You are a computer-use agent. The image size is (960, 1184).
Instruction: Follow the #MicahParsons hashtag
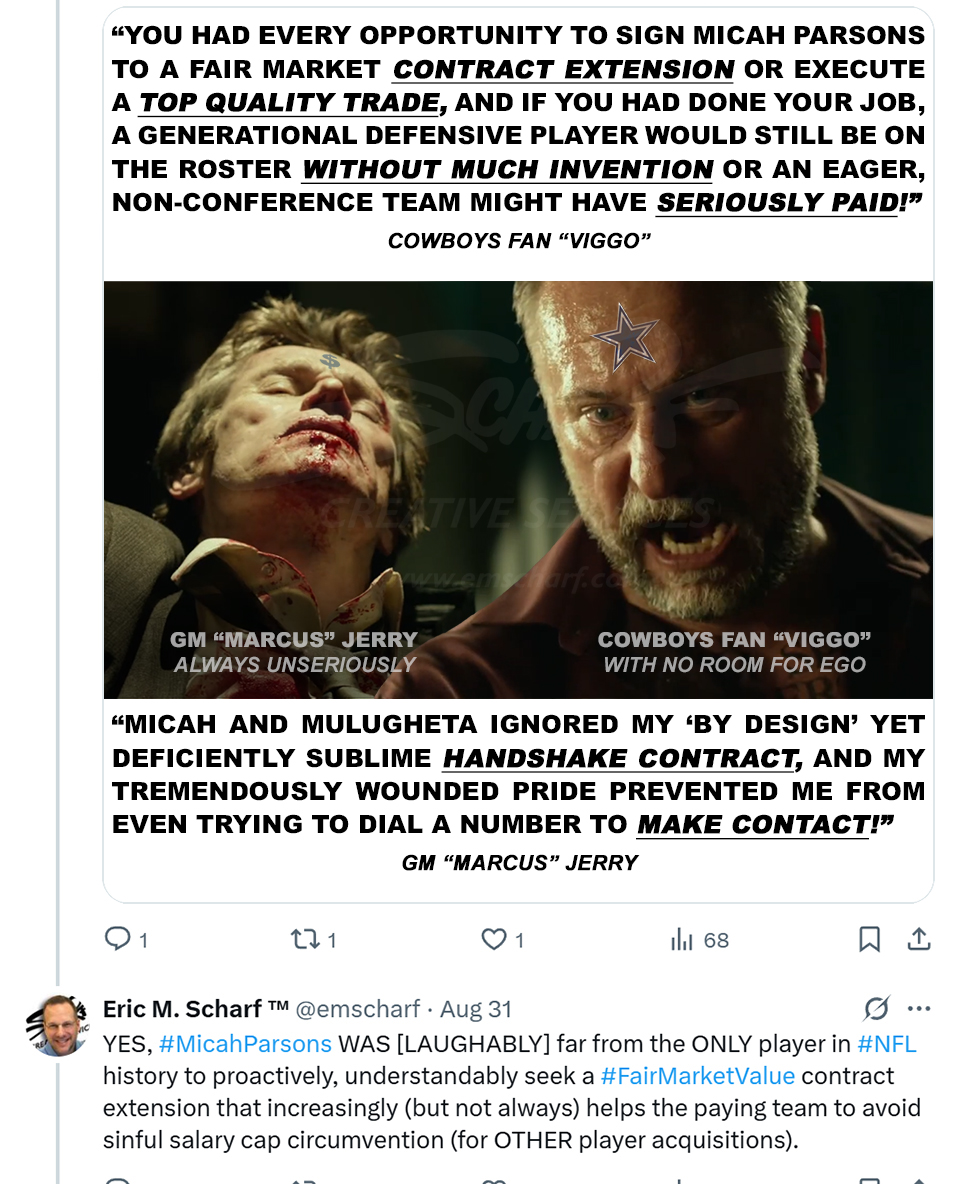(245, 1043)
